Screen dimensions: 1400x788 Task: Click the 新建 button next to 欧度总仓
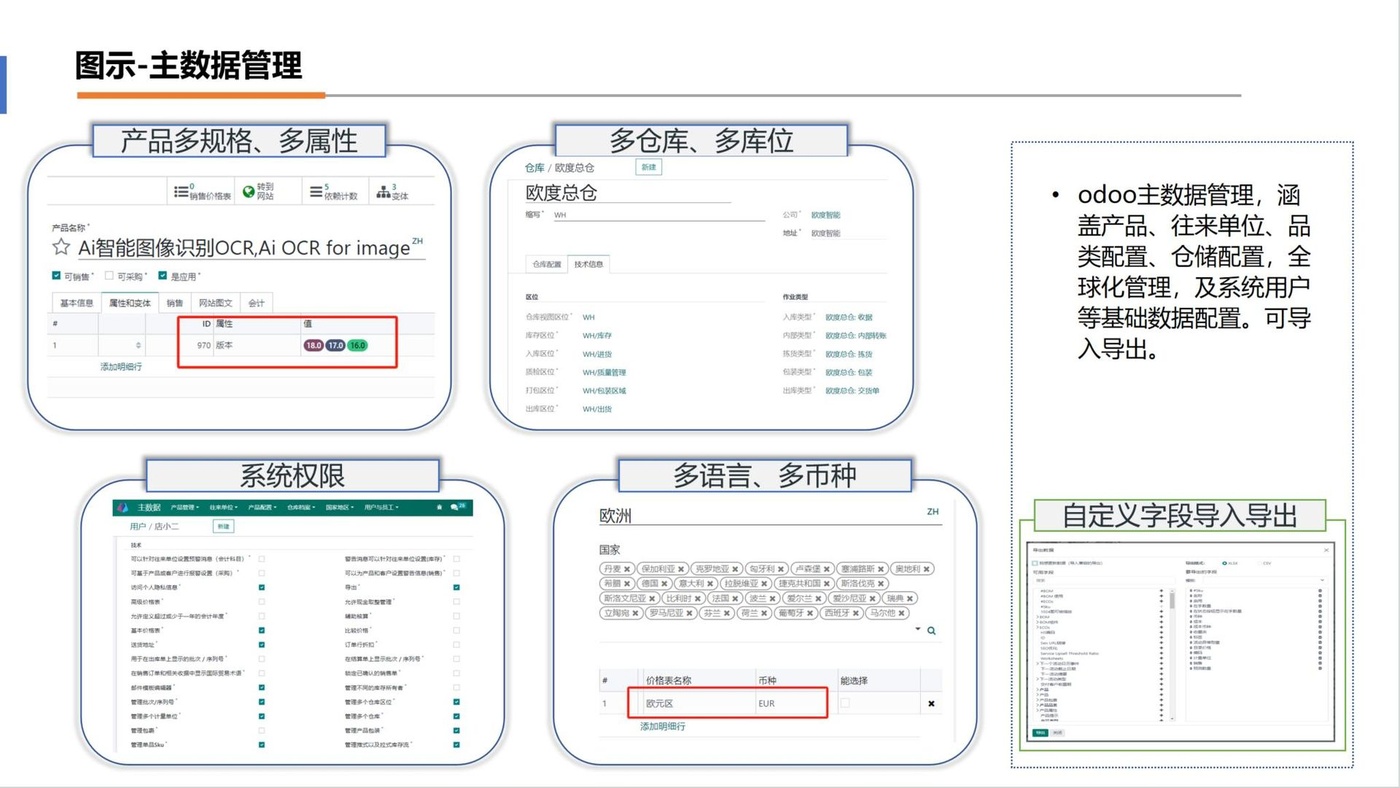click(x=648, y=167)
